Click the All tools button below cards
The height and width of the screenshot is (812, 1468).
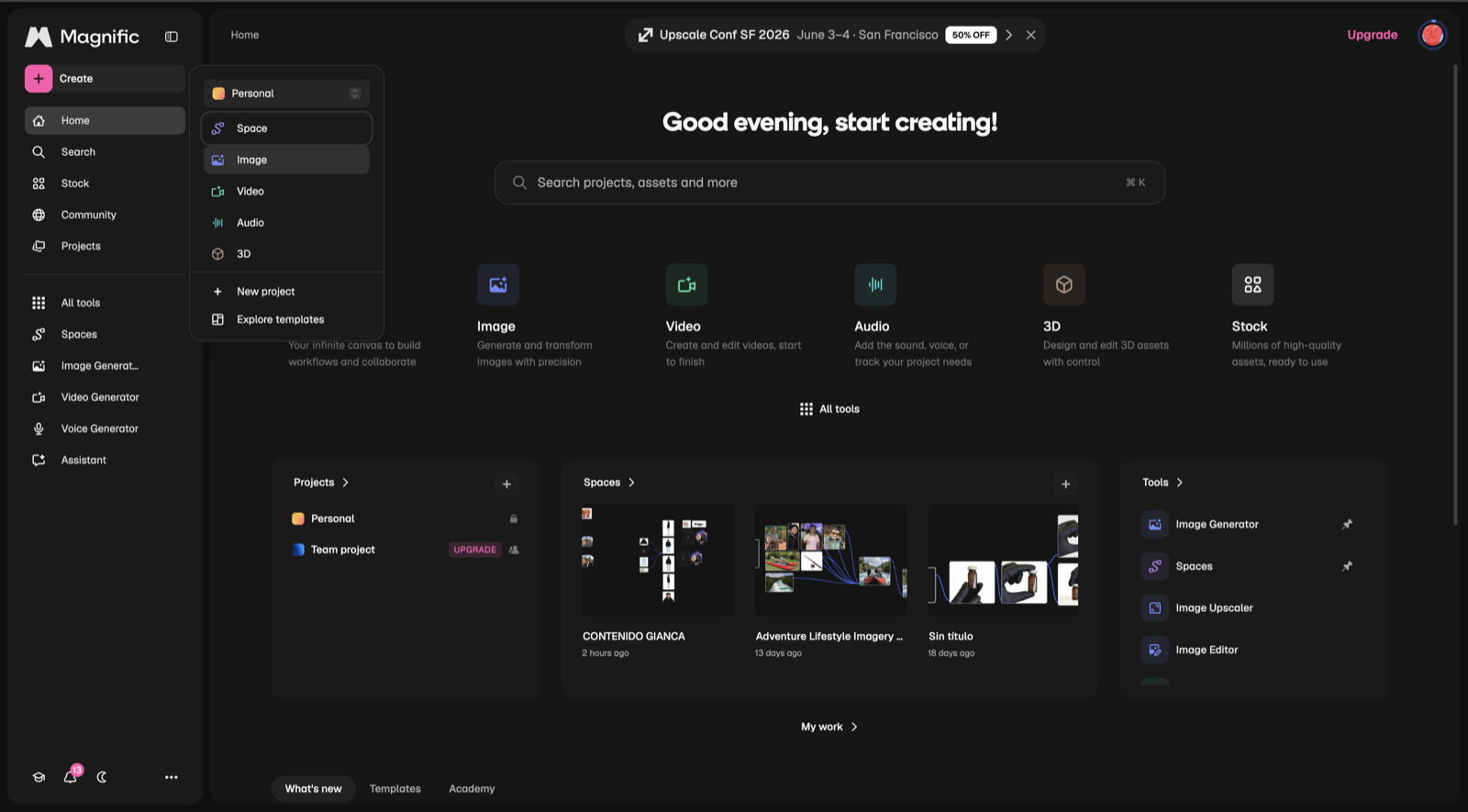tap(829, 409)
